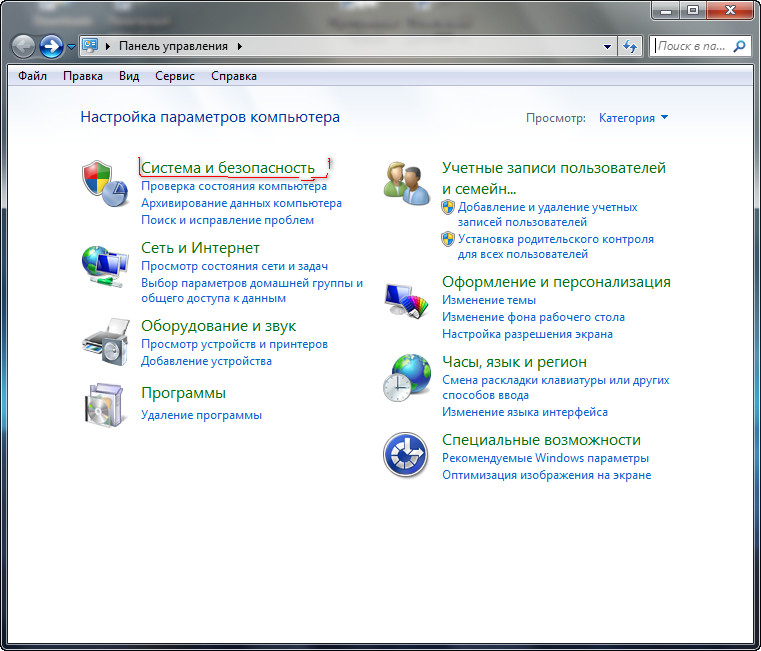Click the Clock, Language and Region icon

point(406,379)
